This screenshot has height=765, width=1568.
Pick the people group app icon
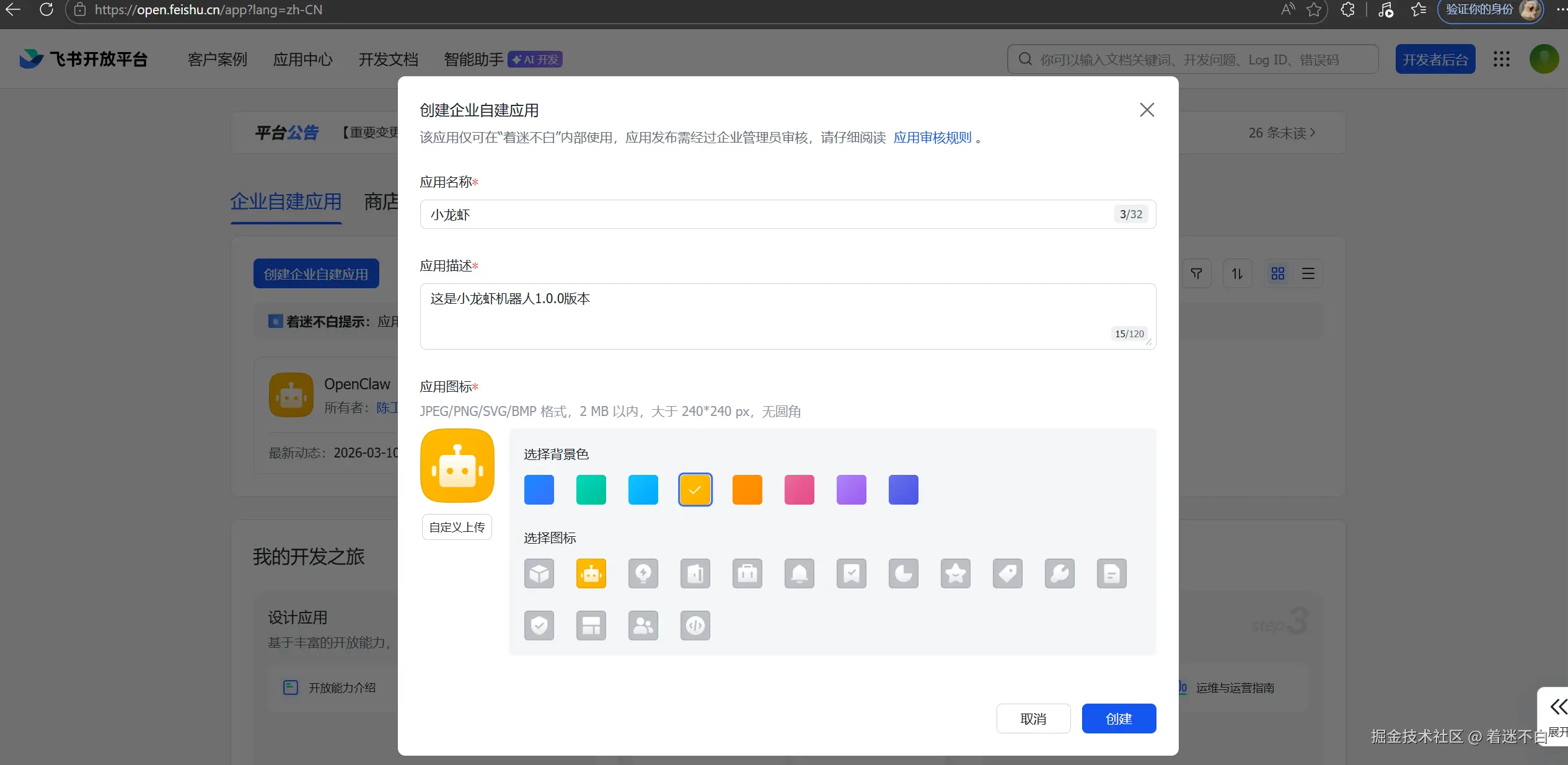tap(643, 626)
